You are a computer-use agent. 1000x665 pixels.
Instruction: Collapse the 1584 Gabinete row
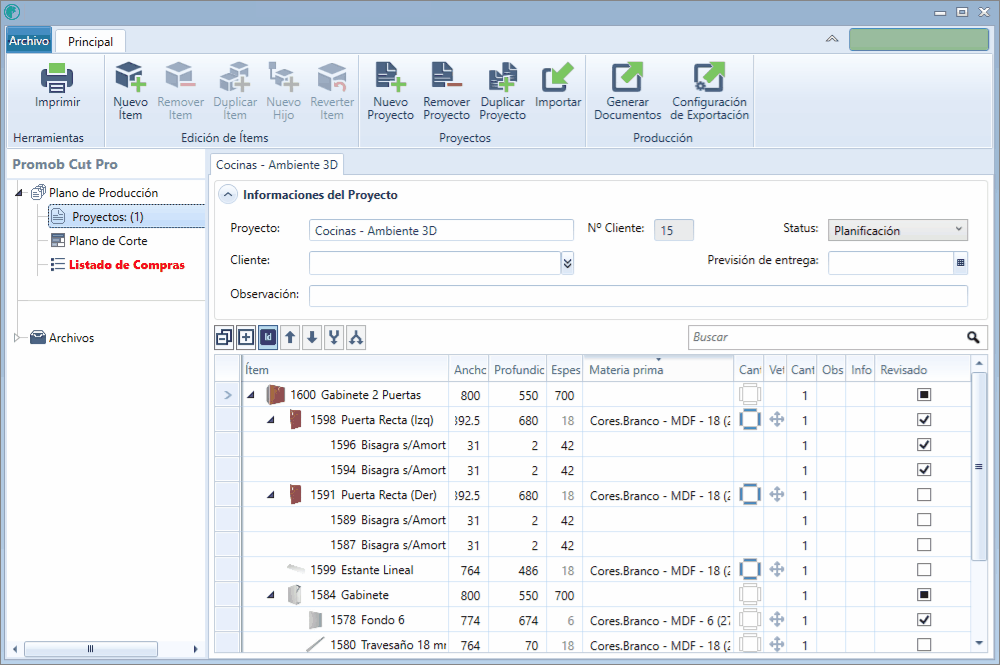coord(271,596)
